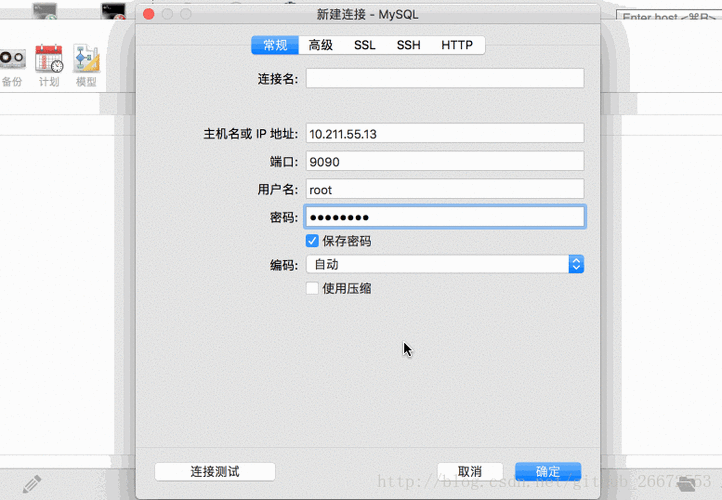Focus the 主机名或 IP 地址 field

tap(445, 134)
